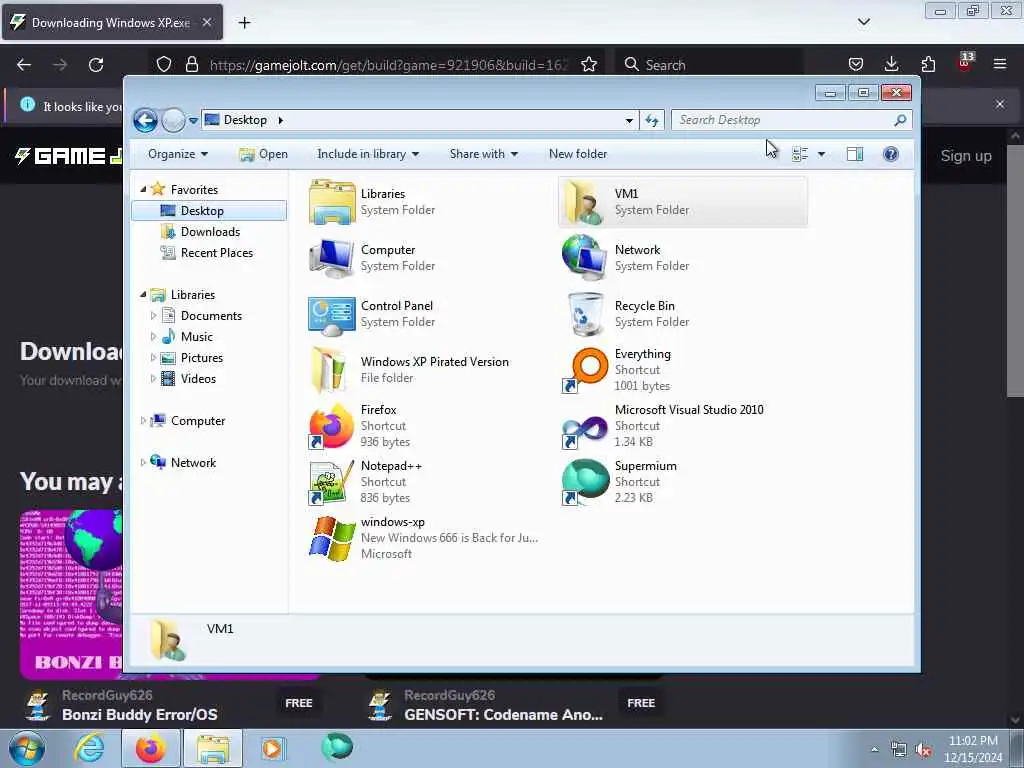Select the Supermium shortcut icon

585,482
